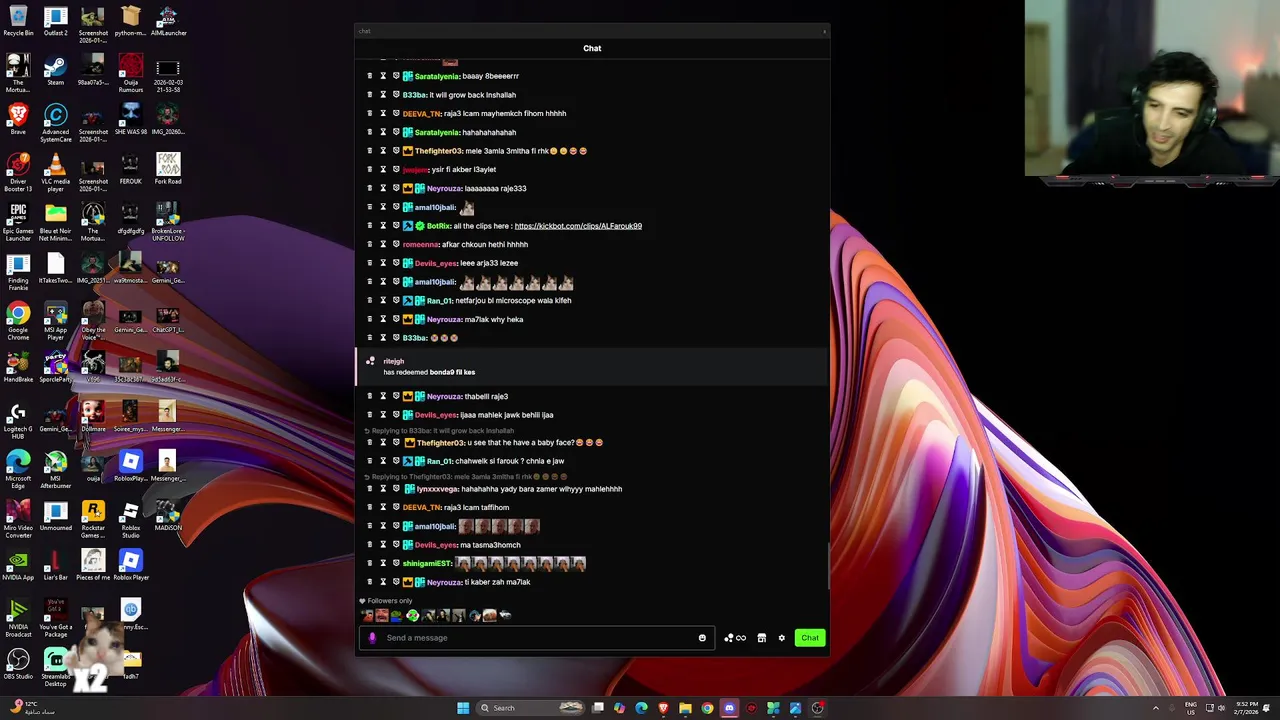Open Discord from the taskbar
This screenshot has width=1280, height=720.
tap(729, 708)
